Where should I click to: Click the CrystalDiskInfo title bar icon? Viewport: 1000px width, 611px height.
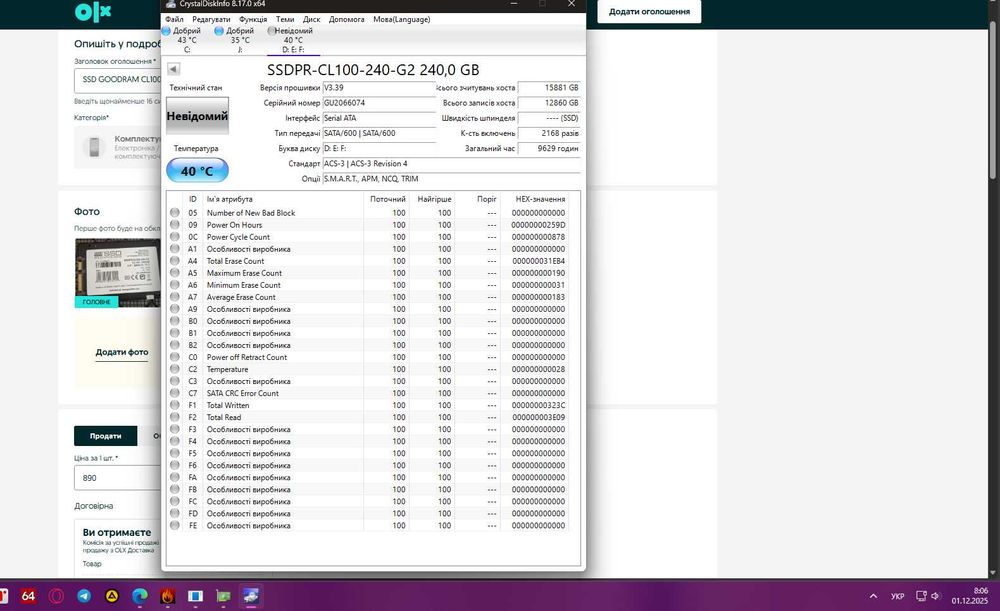(170, 4)
